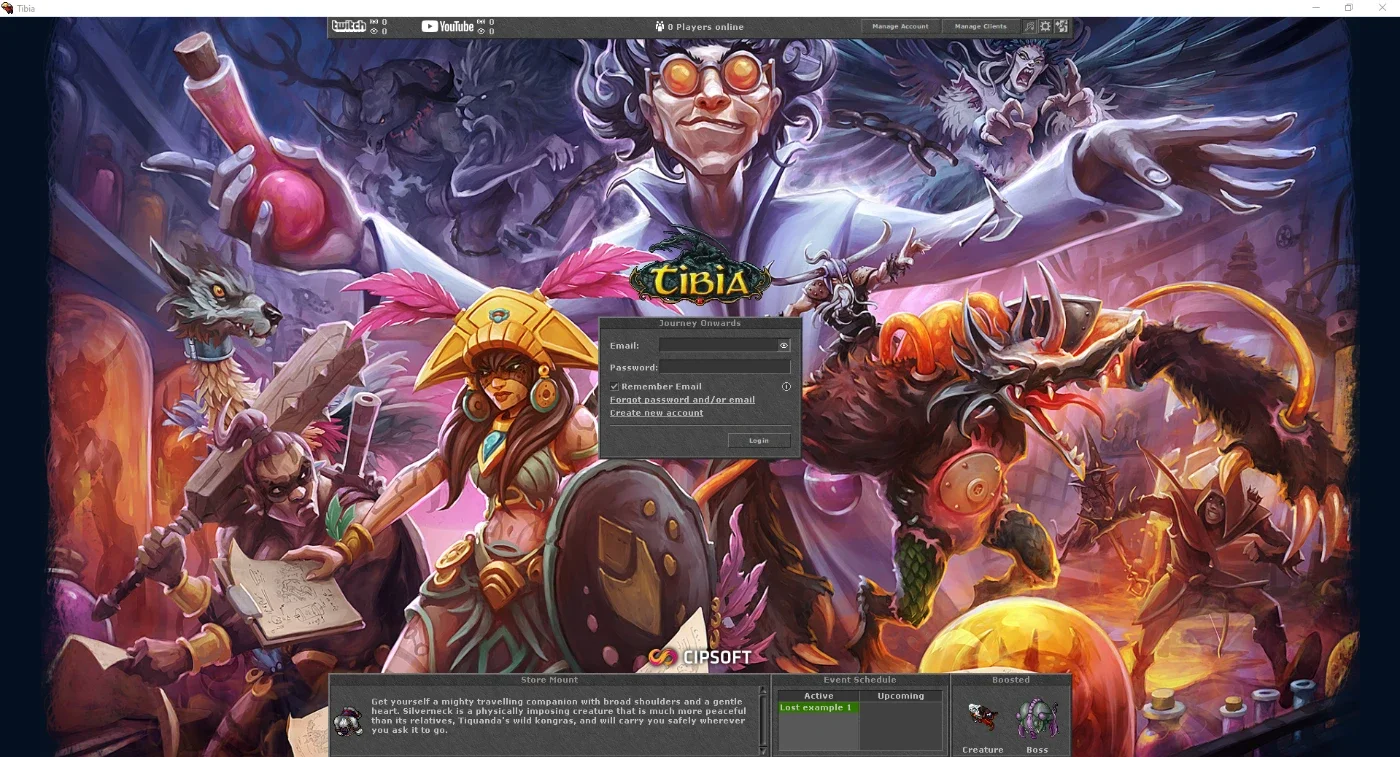Screen dimensions: 1400x757
Task: Select the boosted Boss icon
Action: click(1037, 718)
